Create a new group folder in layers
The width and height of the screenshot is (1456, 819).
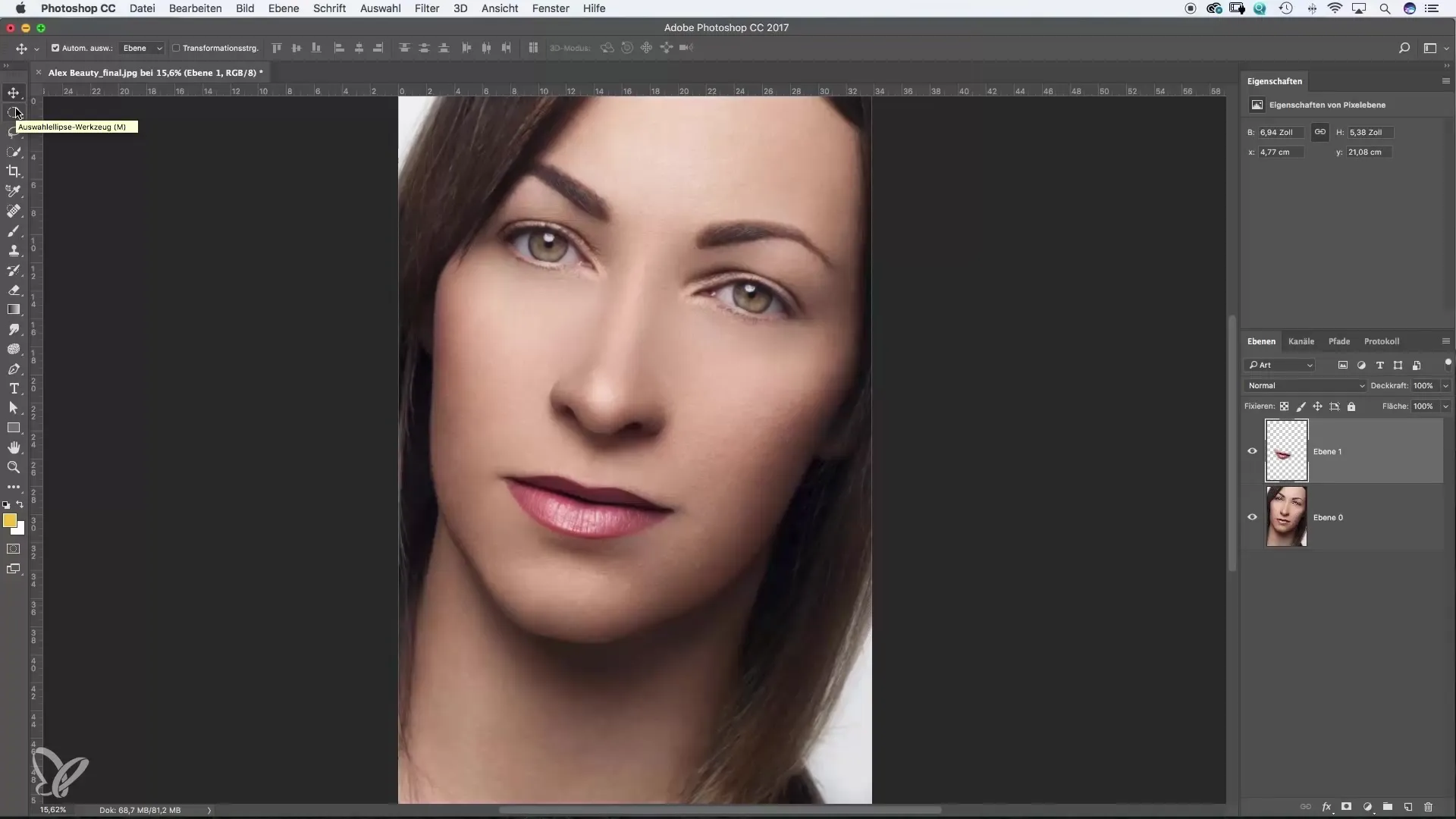(x=1388, y=807)
